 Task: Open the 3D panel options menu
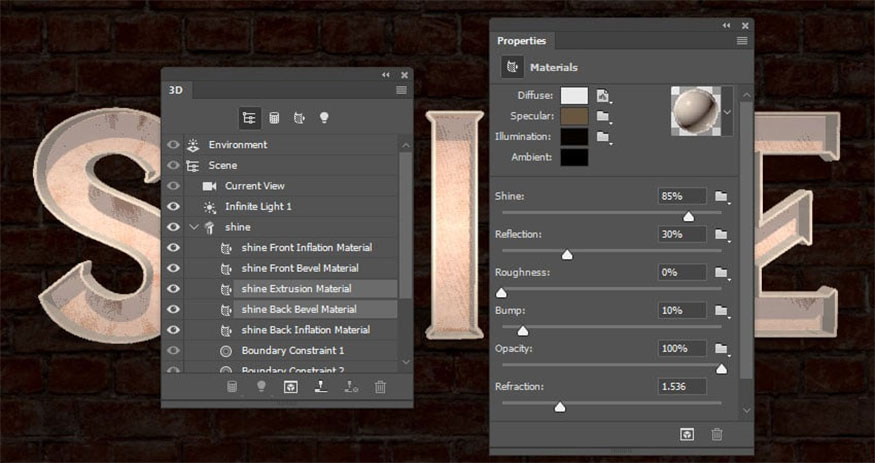tap(401, 90)
